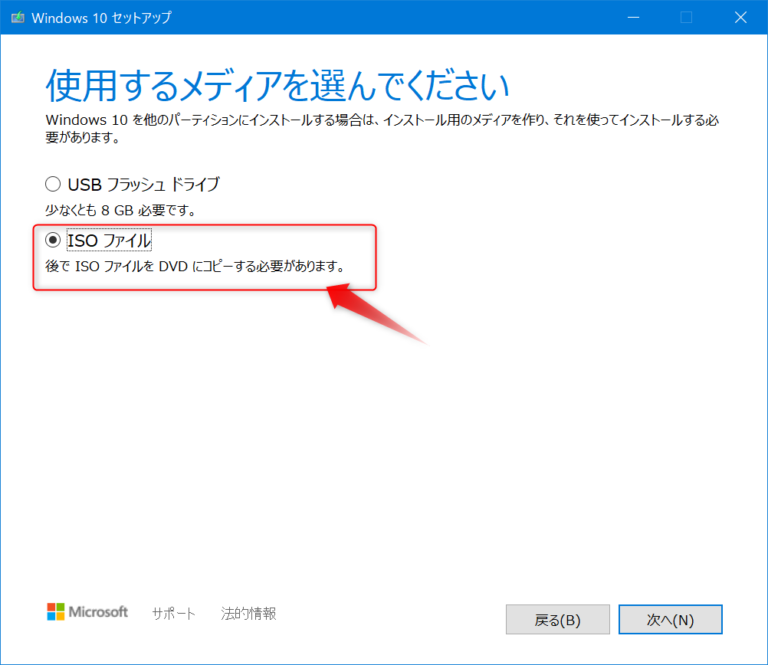Click the text 少なくとも 8 GB 必要です。

(120, 211)
